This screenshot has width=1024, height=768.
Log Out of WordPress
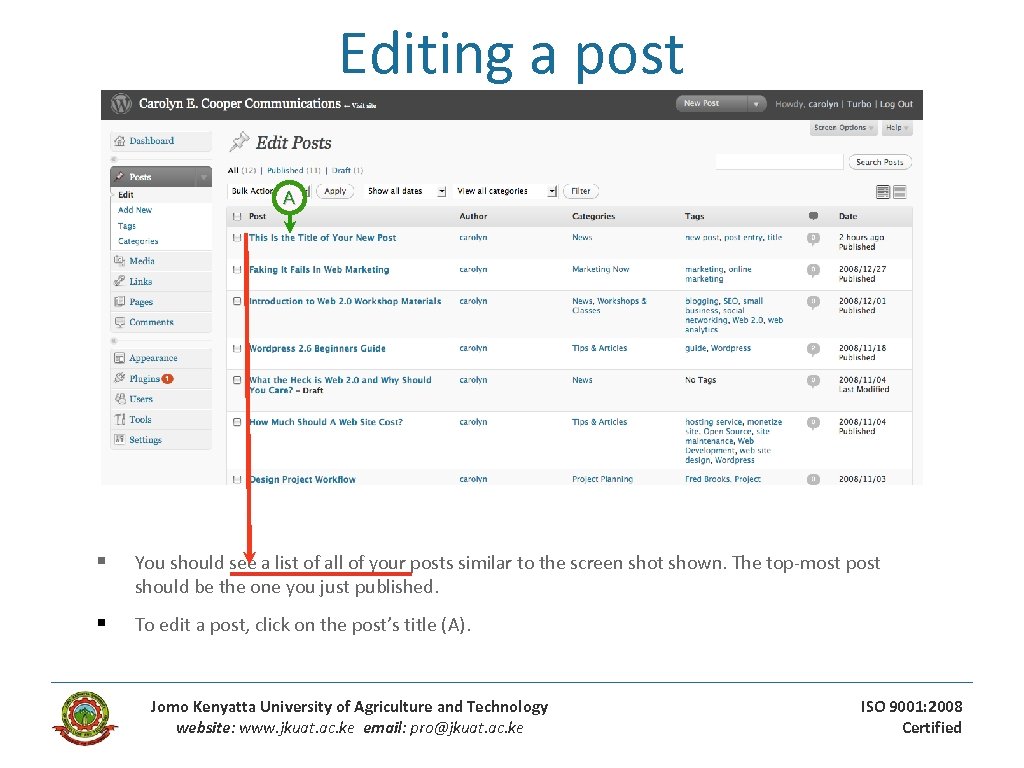(x=897, y=104)
